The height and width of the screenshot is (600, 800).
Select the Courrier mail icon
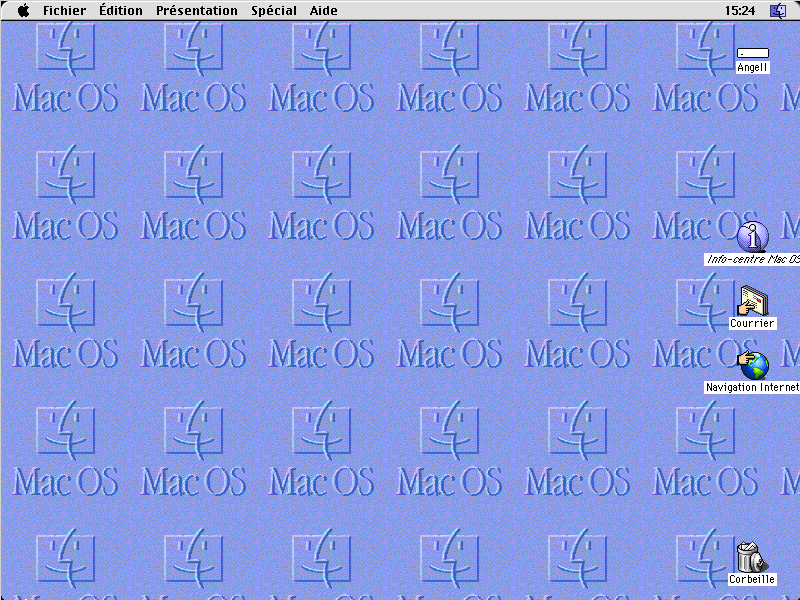753,301
